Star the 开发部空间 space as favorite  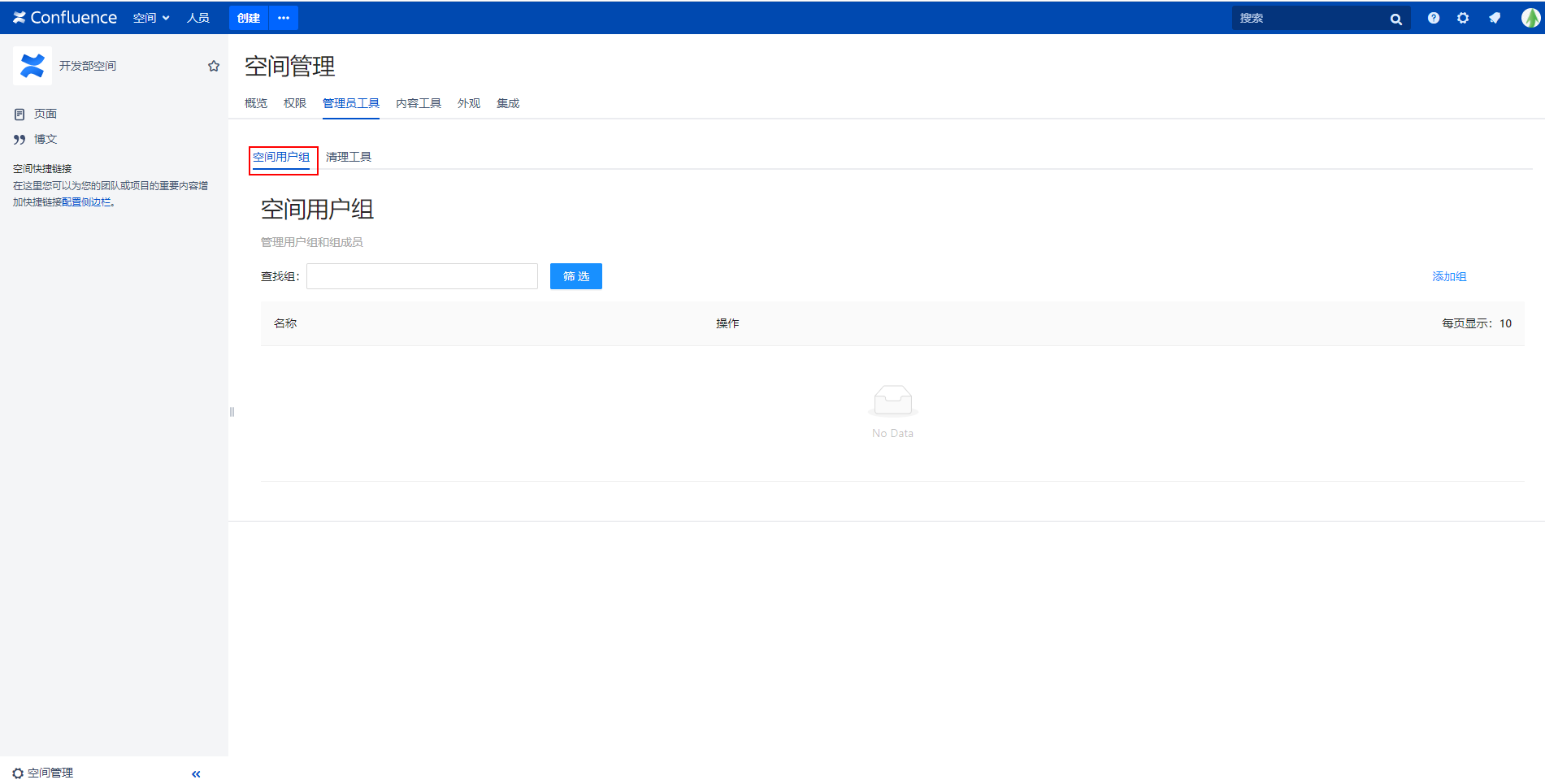click(214, 66)
